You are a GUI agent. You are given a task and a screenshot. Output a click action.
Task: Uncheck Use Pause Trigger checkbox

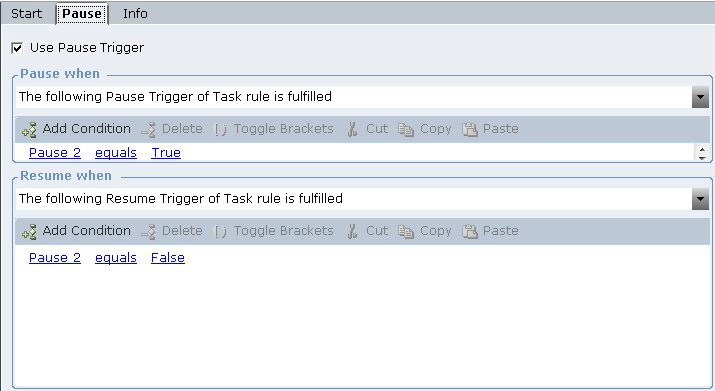pos(17,48)
